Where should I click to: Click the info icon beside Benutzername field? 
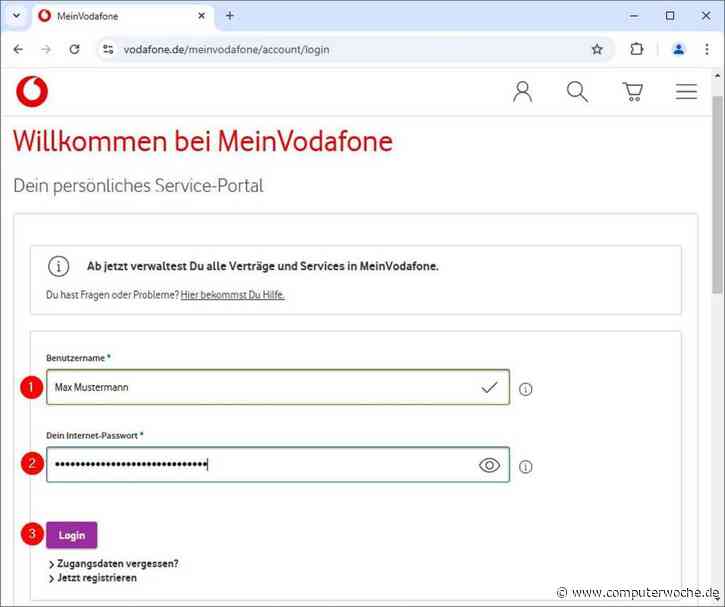click(x=525, y=389)
